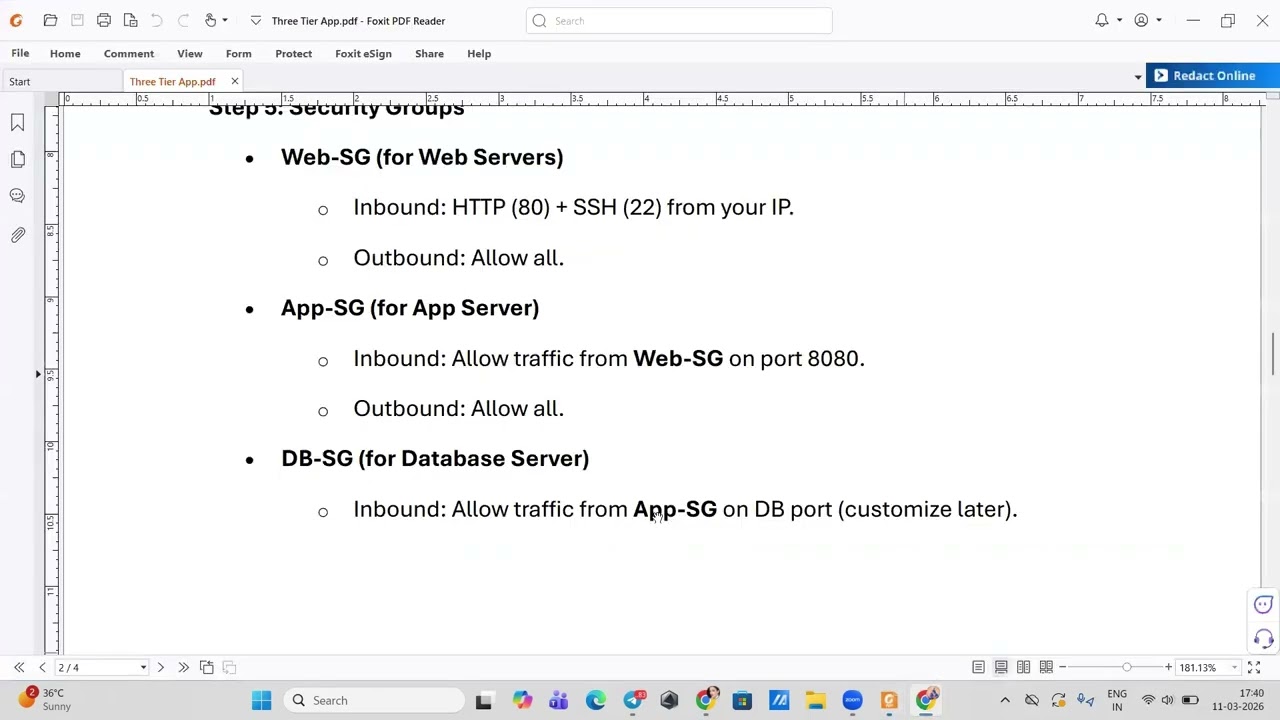Screen dimensions: 1280x720
Task: Select the Hand tool icon
Action: 210,20
